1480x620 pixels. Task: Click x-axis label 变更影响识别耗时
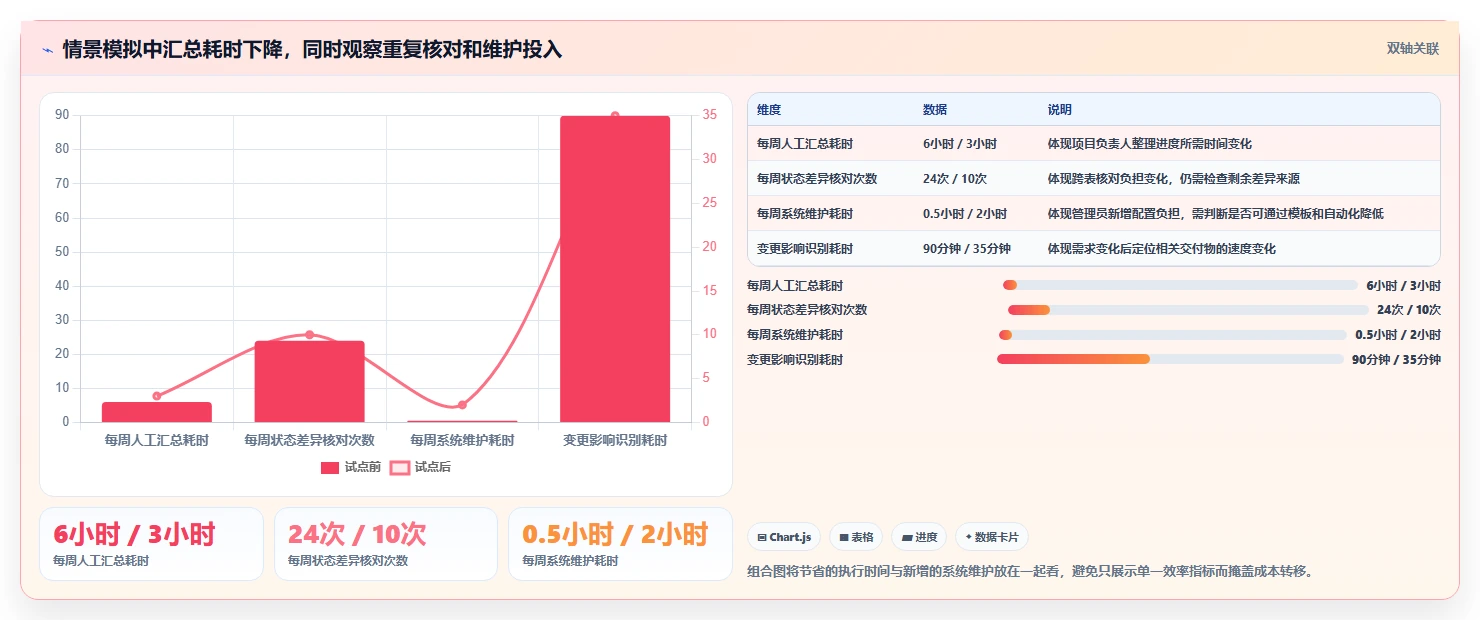(615, 440)
